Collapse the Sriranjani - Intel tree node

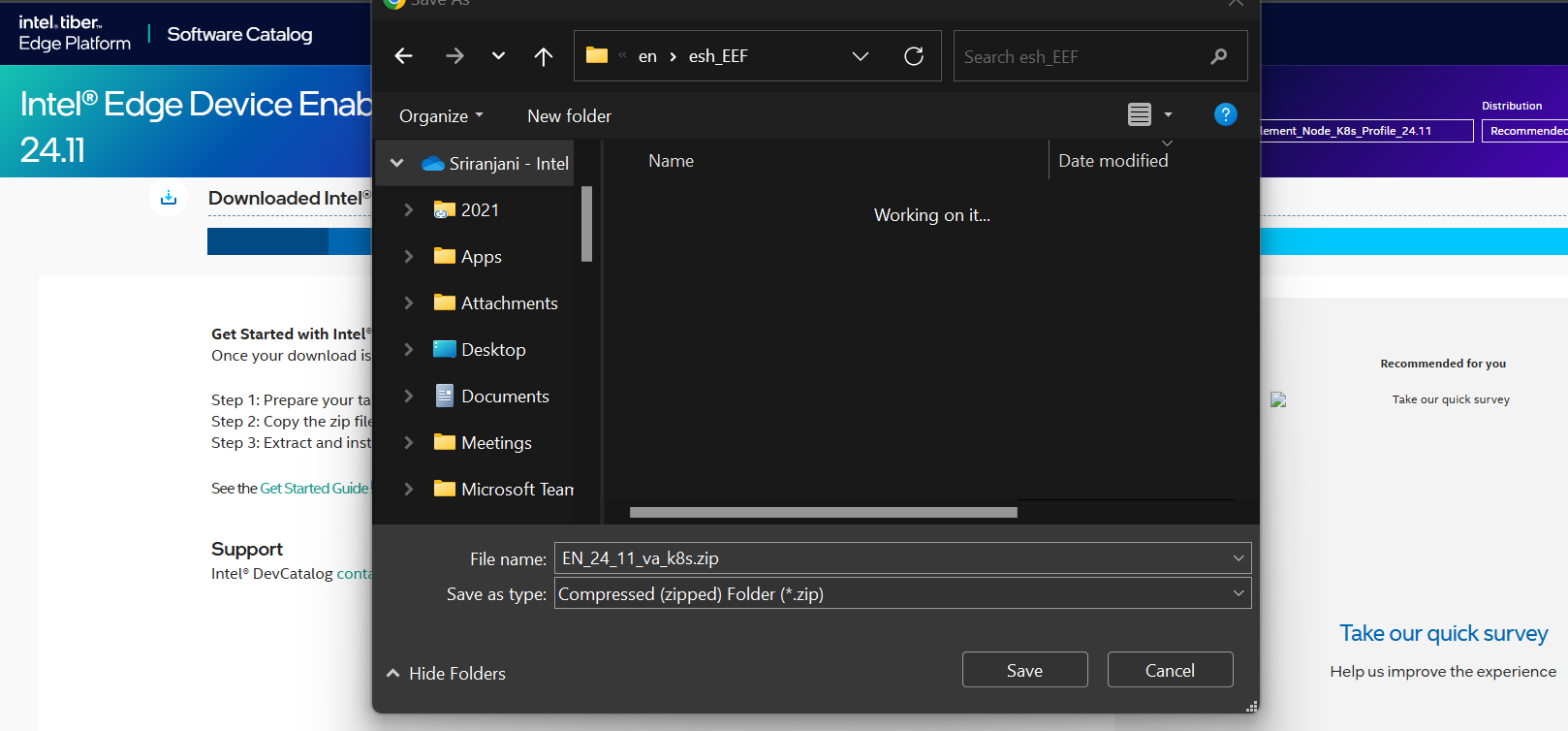click(x=396, y=163)
